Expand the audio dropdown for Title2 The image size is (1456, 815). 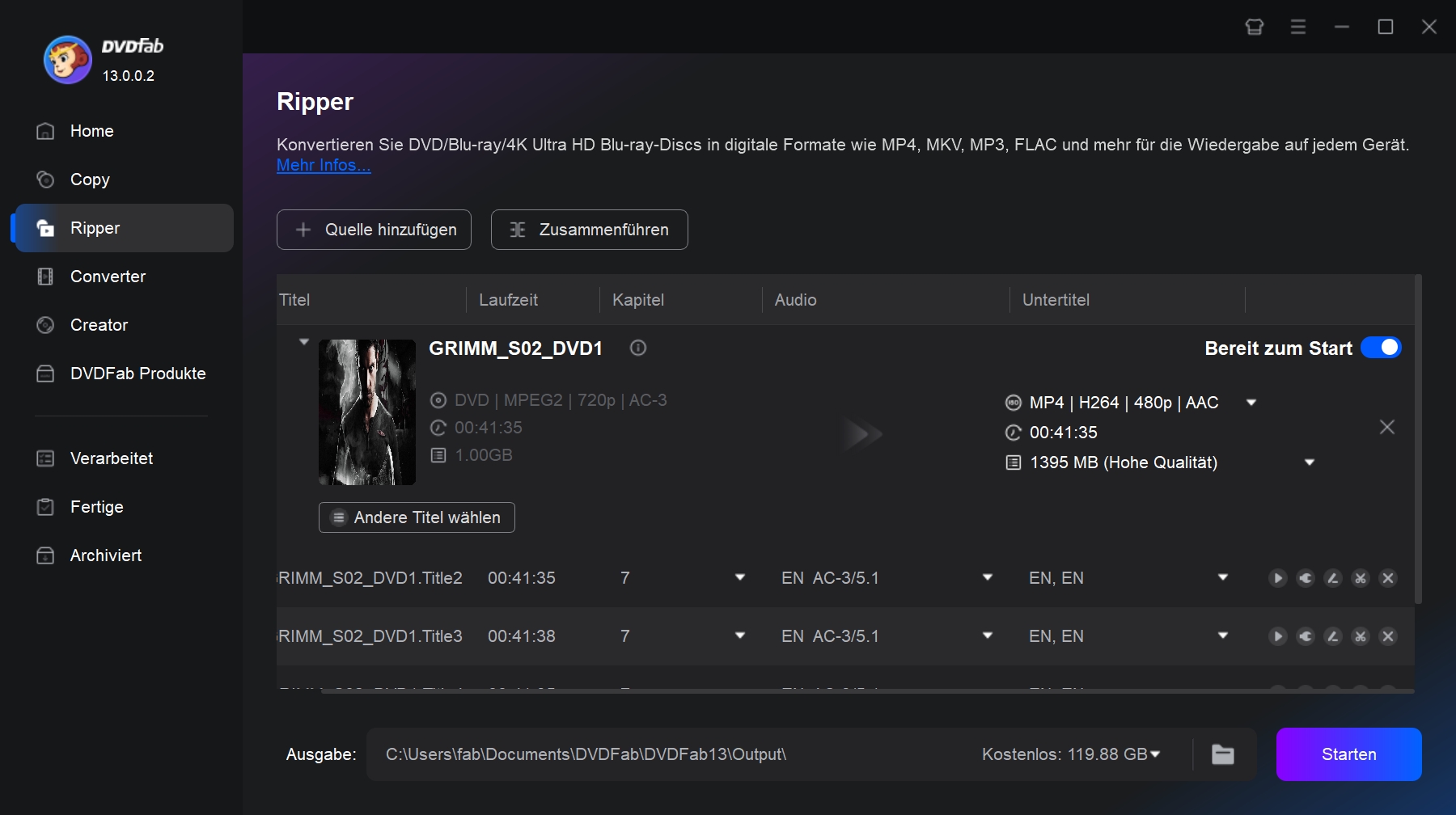988,577
